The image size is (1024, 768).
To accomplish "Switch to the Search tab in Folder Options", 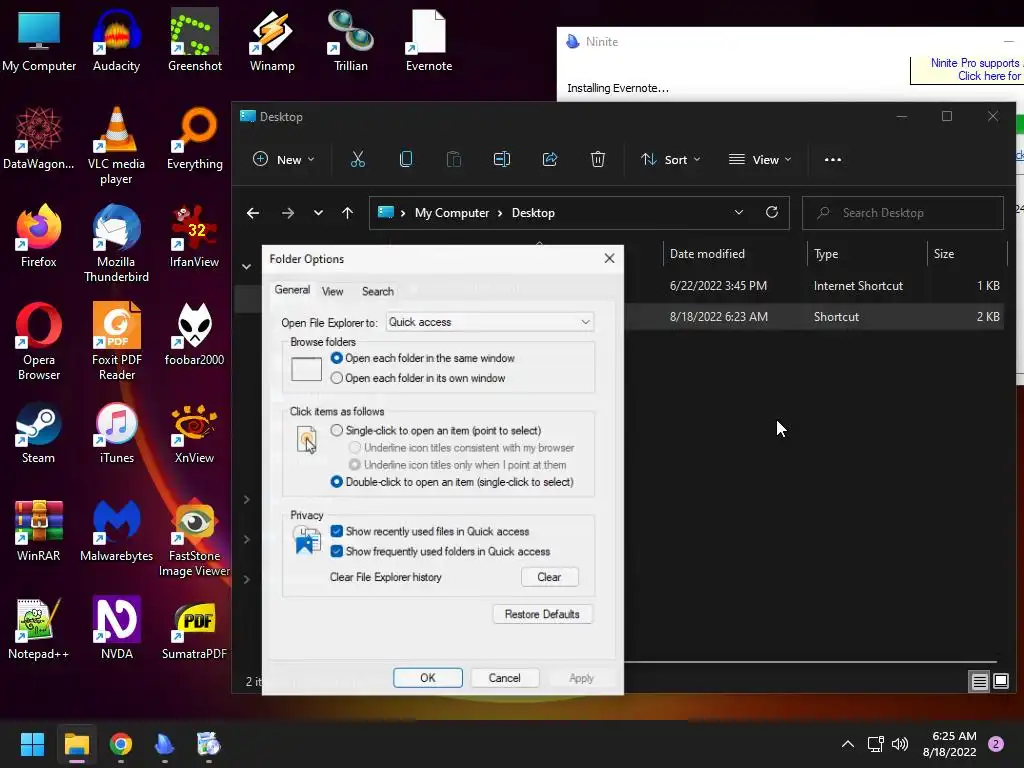I will 377,291.
